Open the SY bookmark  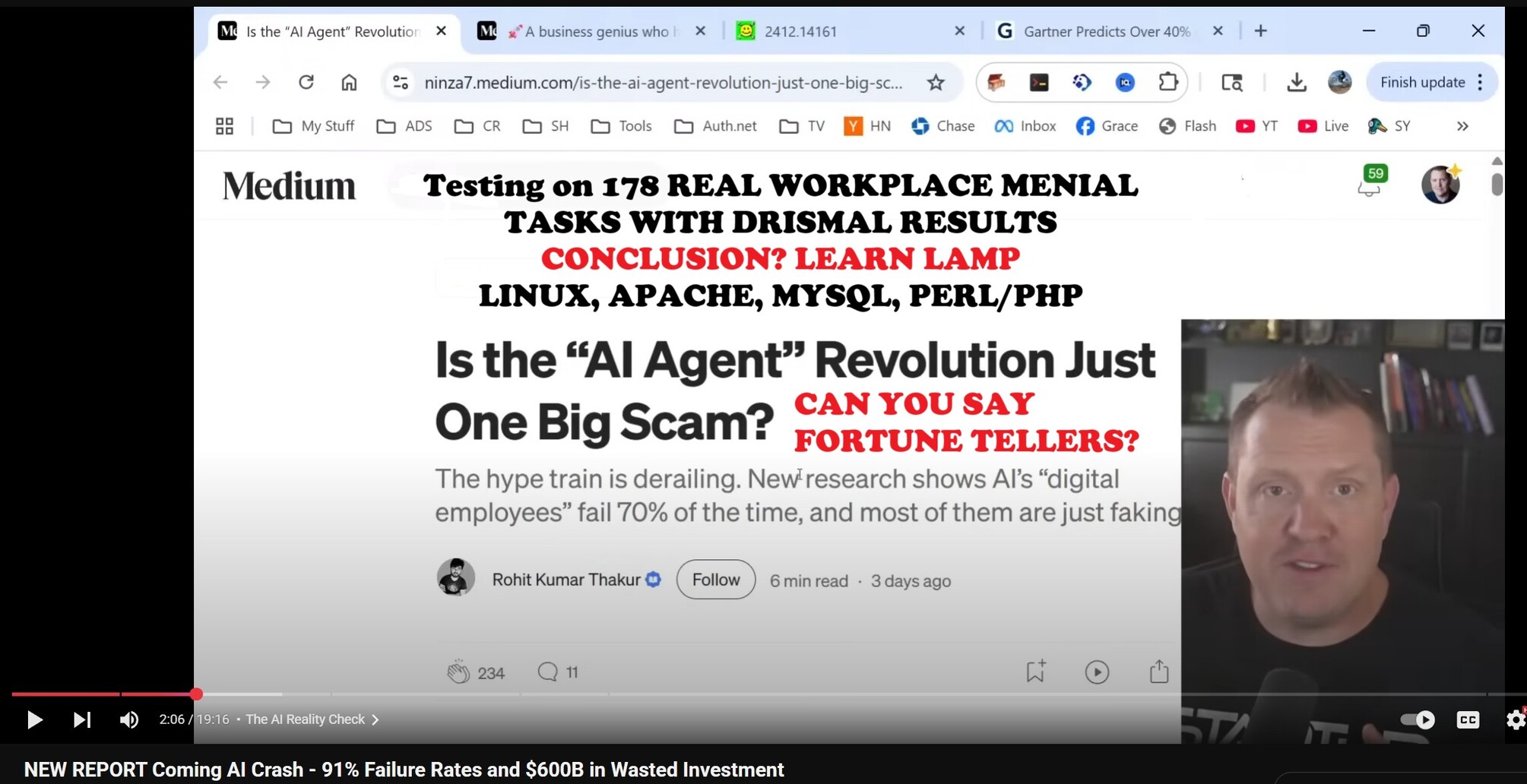tap(1389, 126)
